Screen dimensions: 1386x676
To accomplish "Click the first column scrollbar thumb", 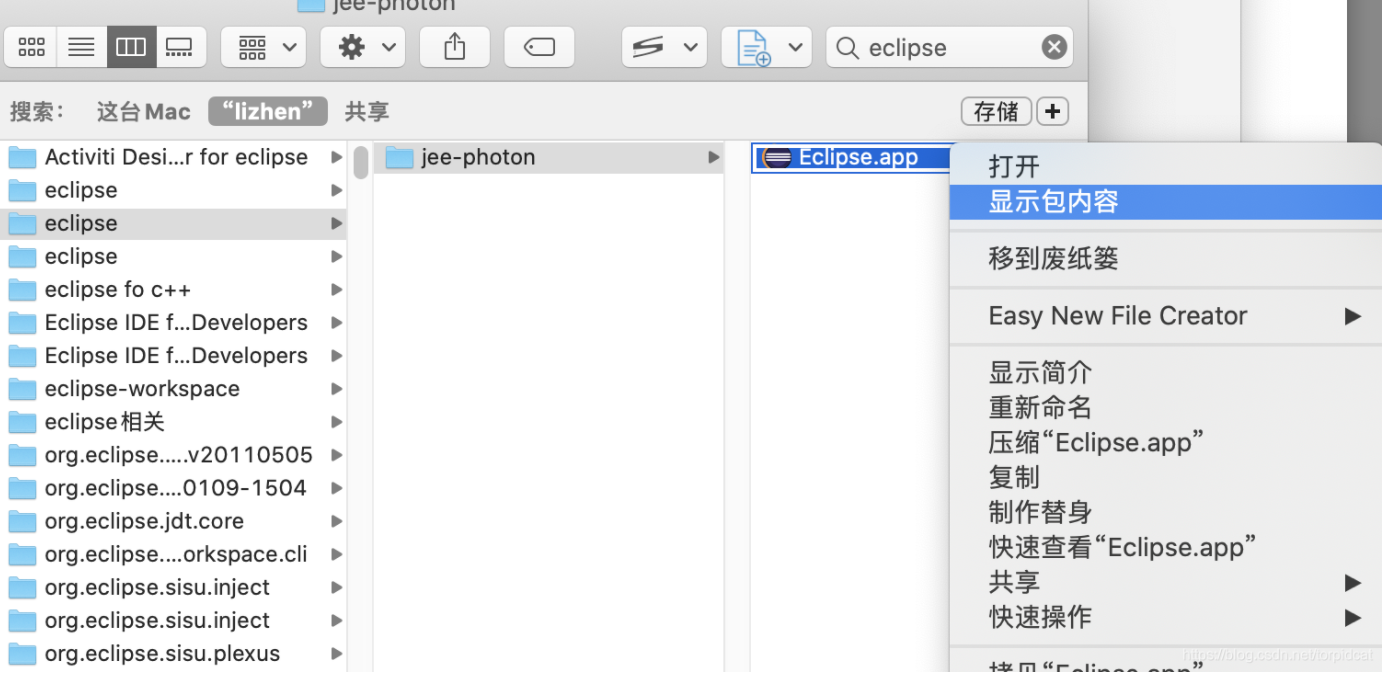I will pos(361,162).
